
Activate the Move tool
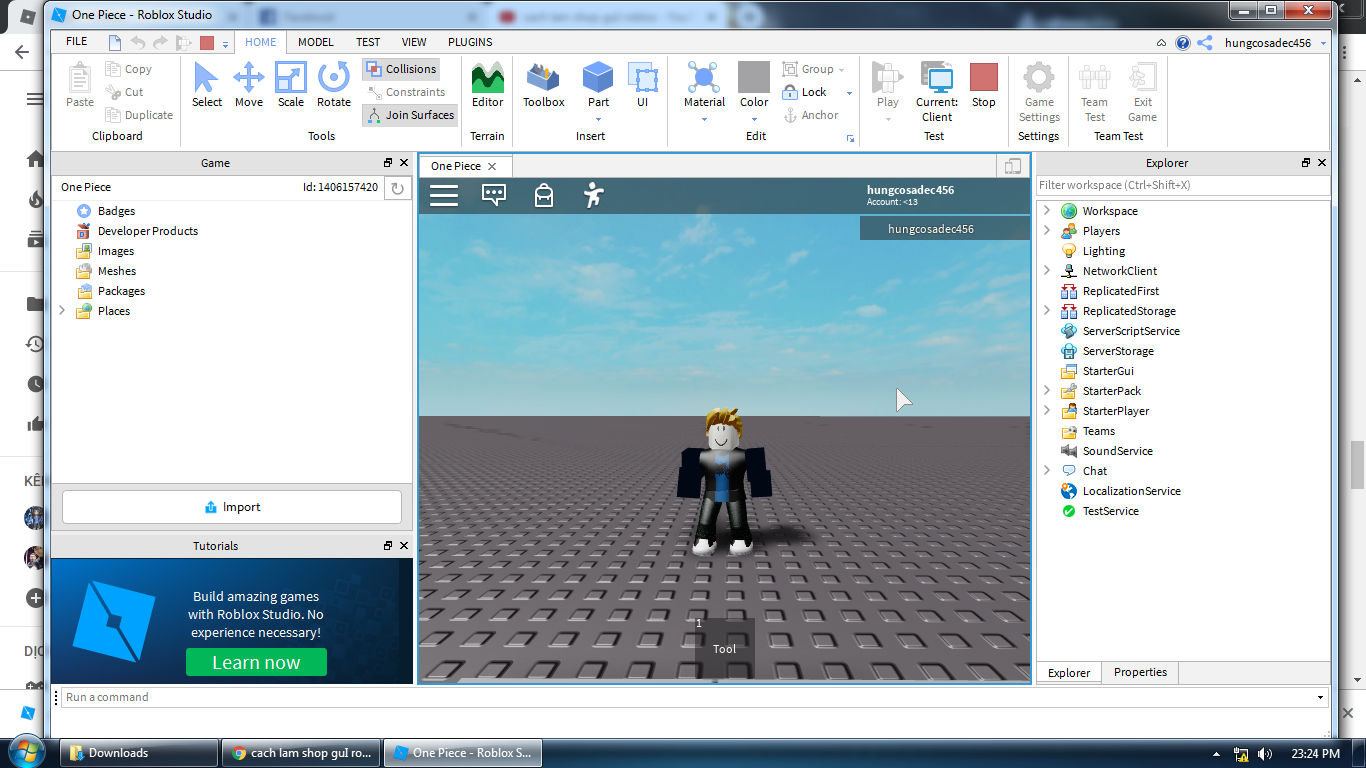click(249, 85)
